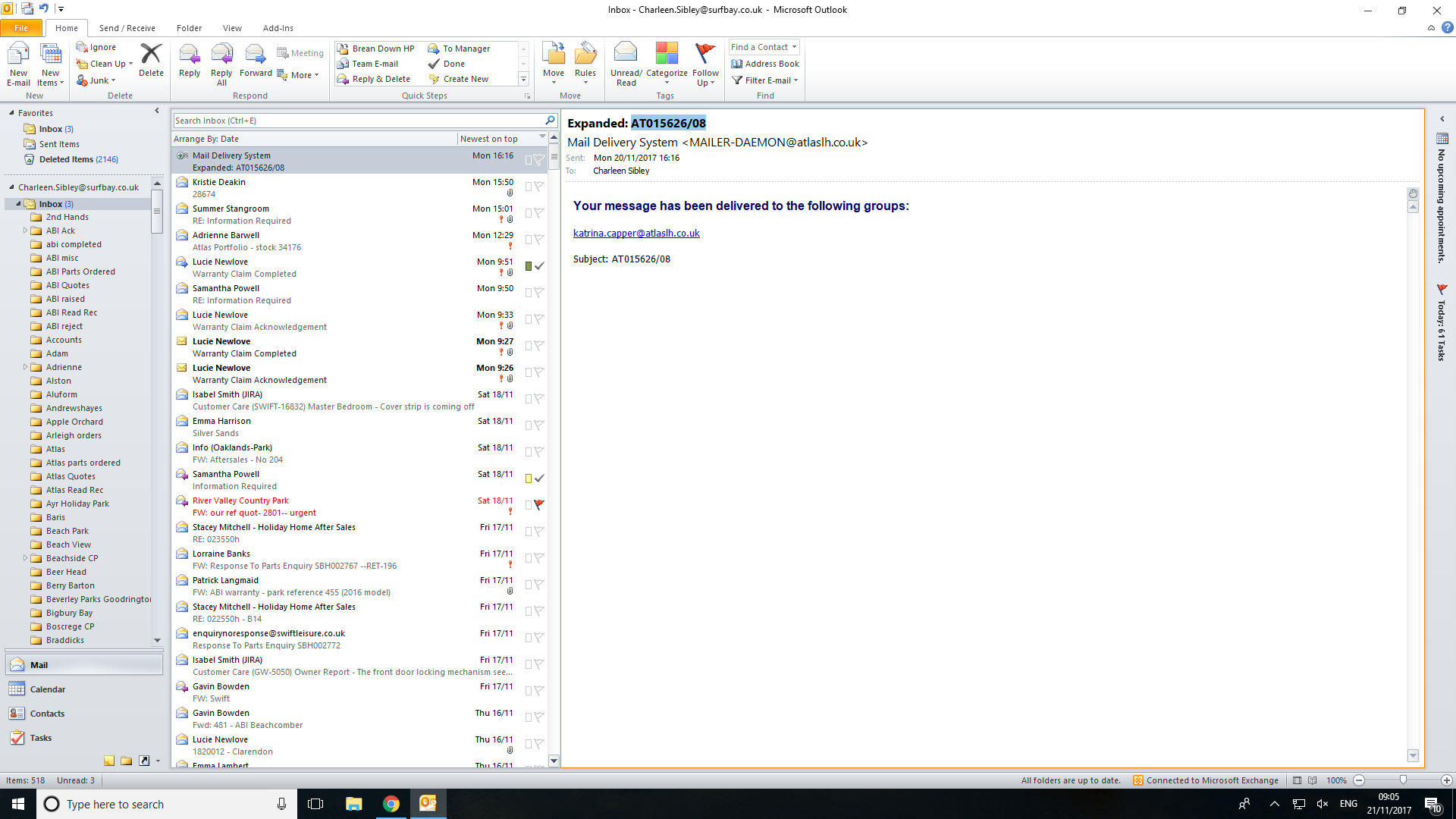Toggle the red flag on the River Valley Country Park email
The image size is (1456, 819).
[538, 504]
